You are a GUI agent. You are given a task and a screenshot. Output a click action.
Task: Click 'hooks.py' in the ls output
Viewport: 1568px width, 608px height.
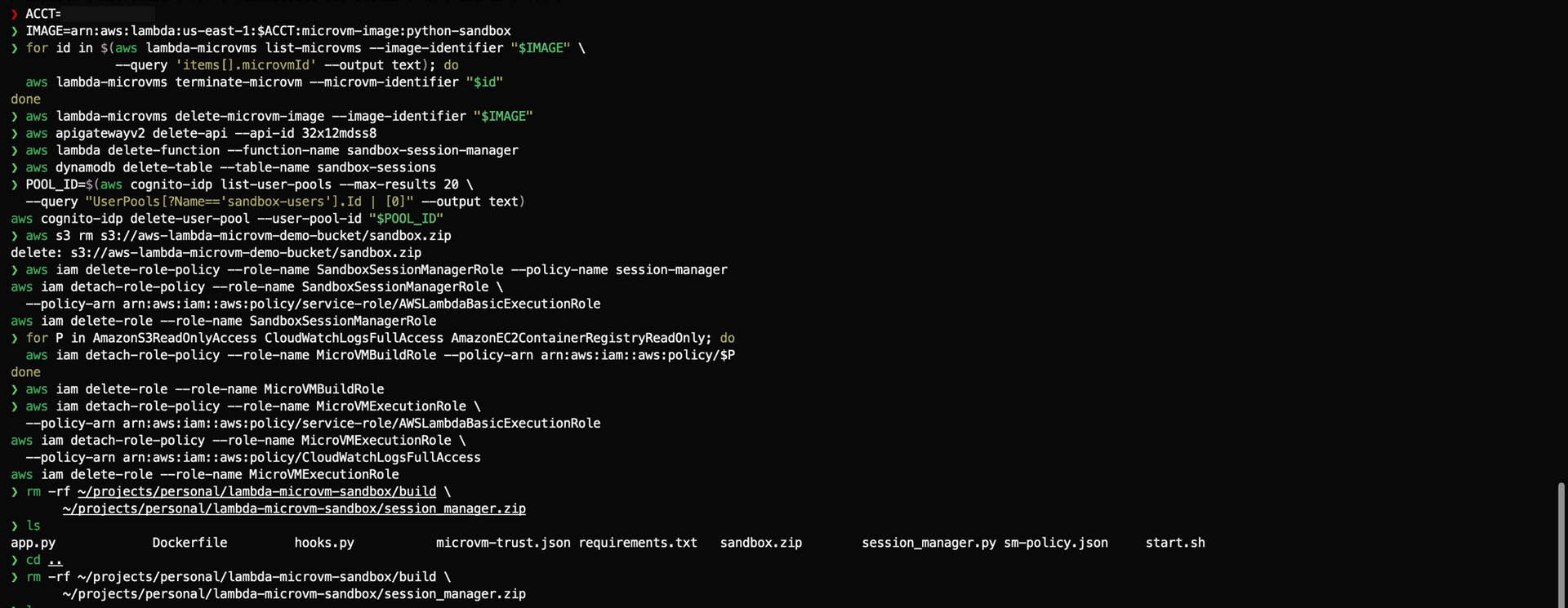click(x=324, y=543)
